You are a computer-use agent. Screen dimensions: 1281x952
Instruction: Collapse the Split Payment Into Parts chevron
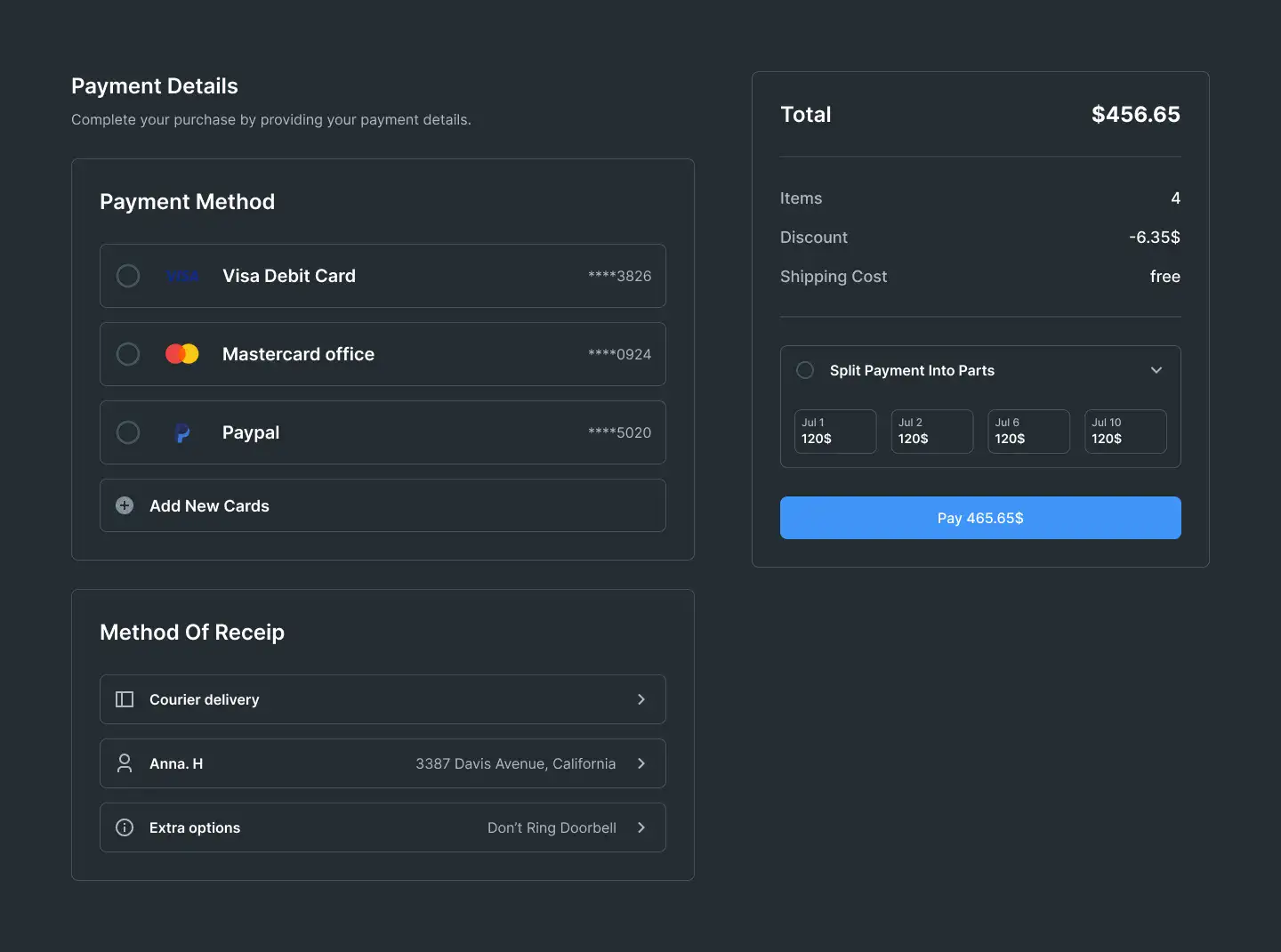pyautogui.click(x=1156, y=370)
